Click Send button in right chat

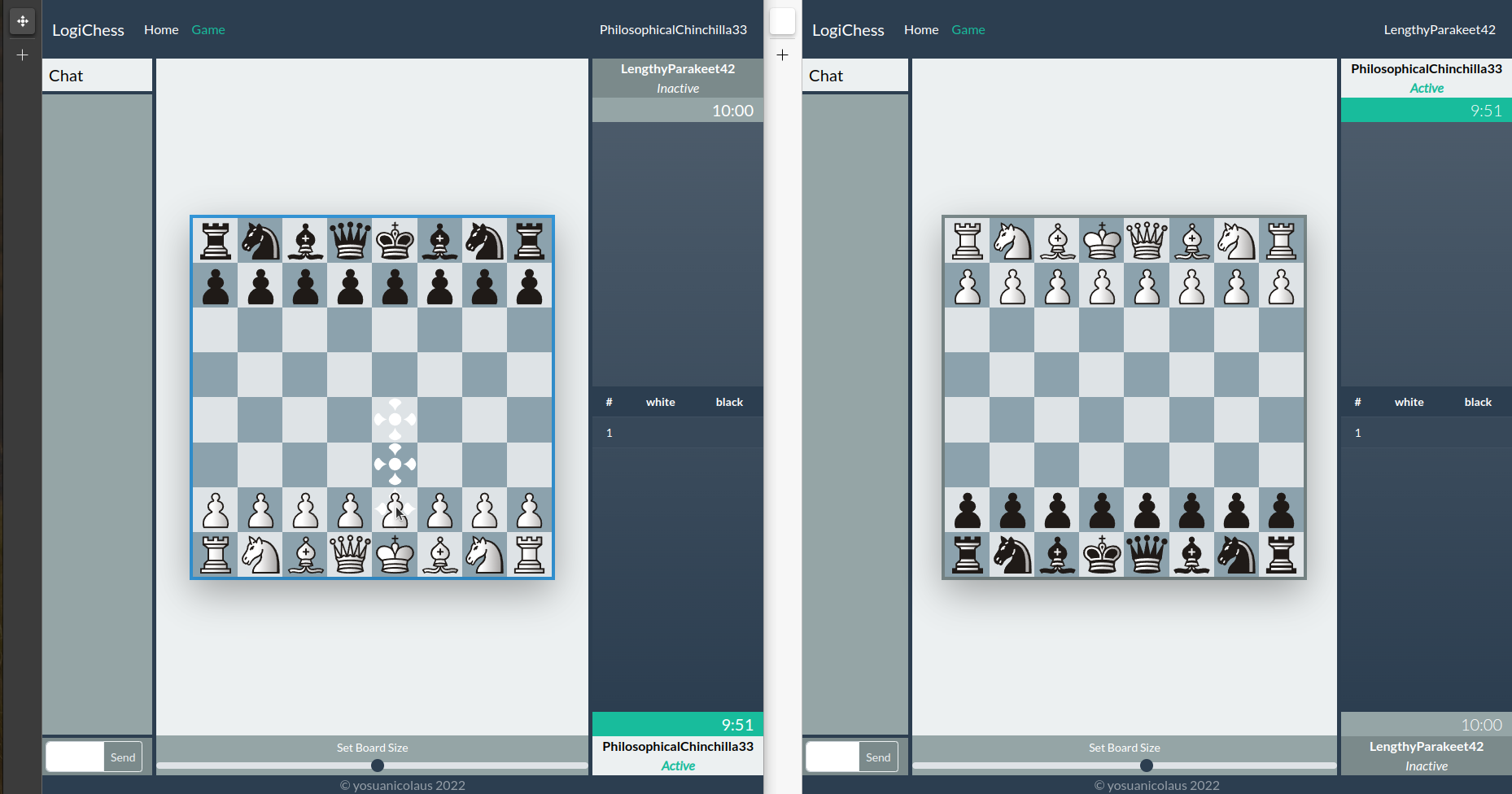(x=878, y=757)
